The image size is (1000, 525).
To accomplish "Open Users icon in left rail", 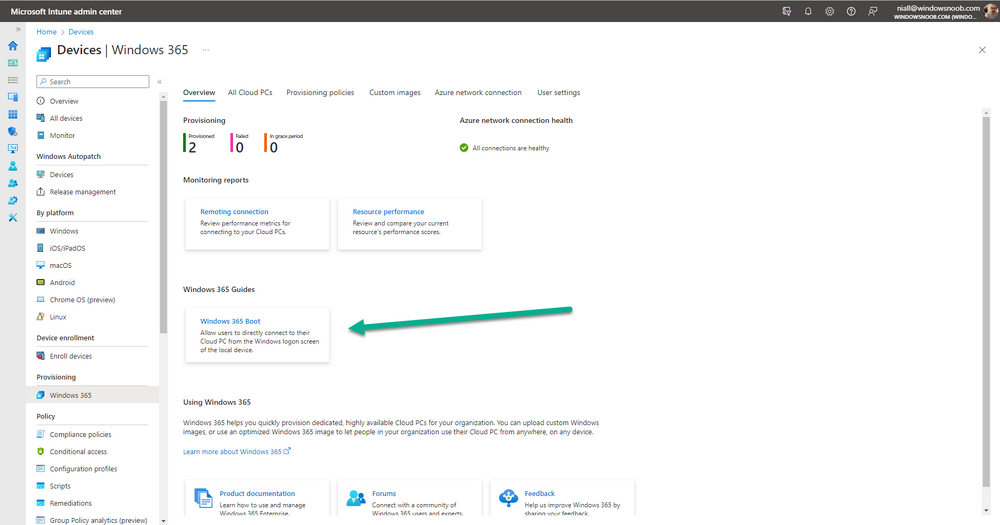I will click(x=13, y=166).
